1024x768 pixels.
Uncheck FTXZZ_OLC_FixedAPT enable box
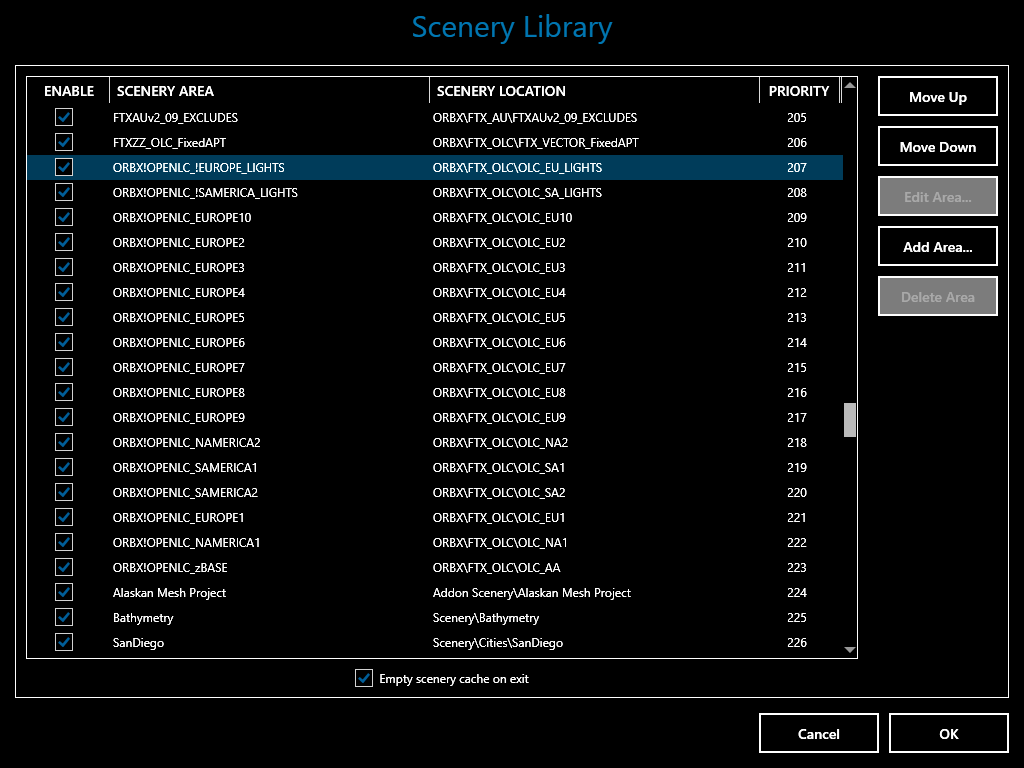64,142
